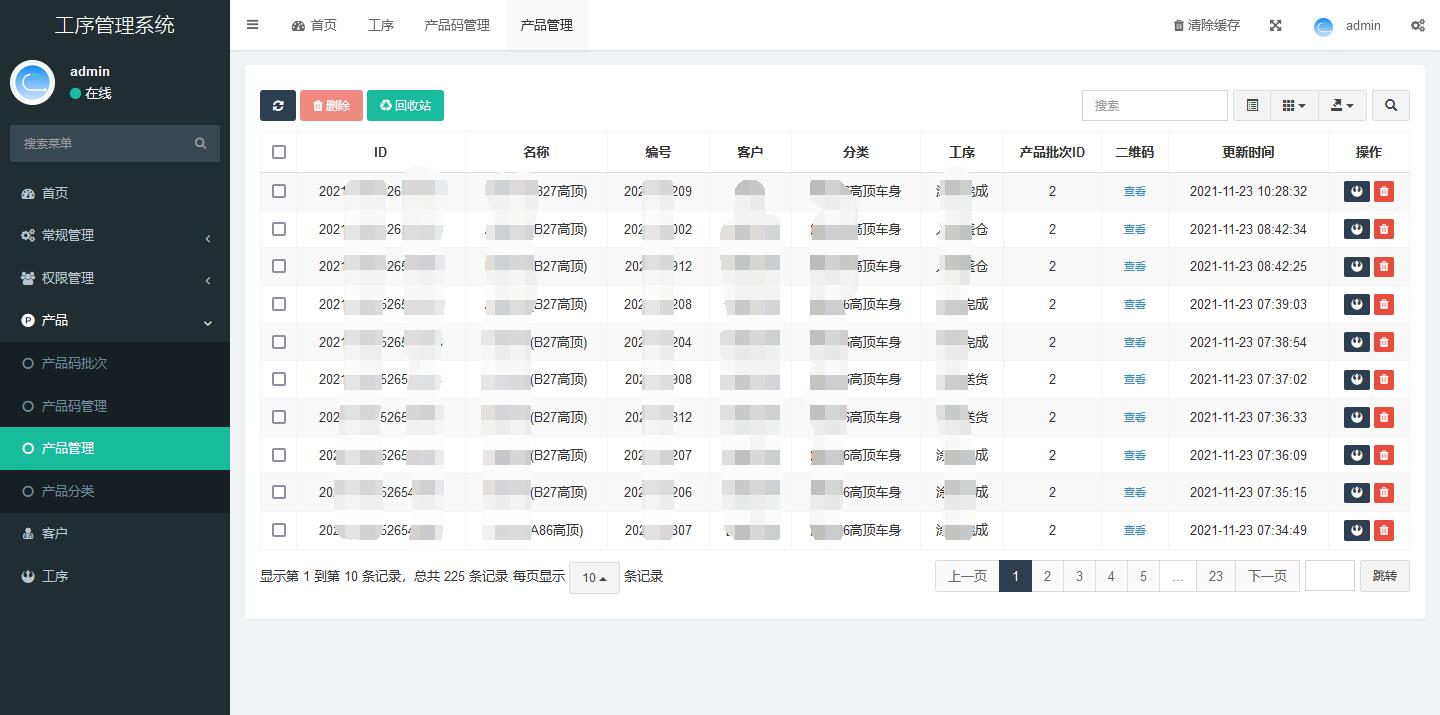Delete the row updated 07:37:02
The width and height of the screenshot is (1440, 715).
click(1384, 379)
